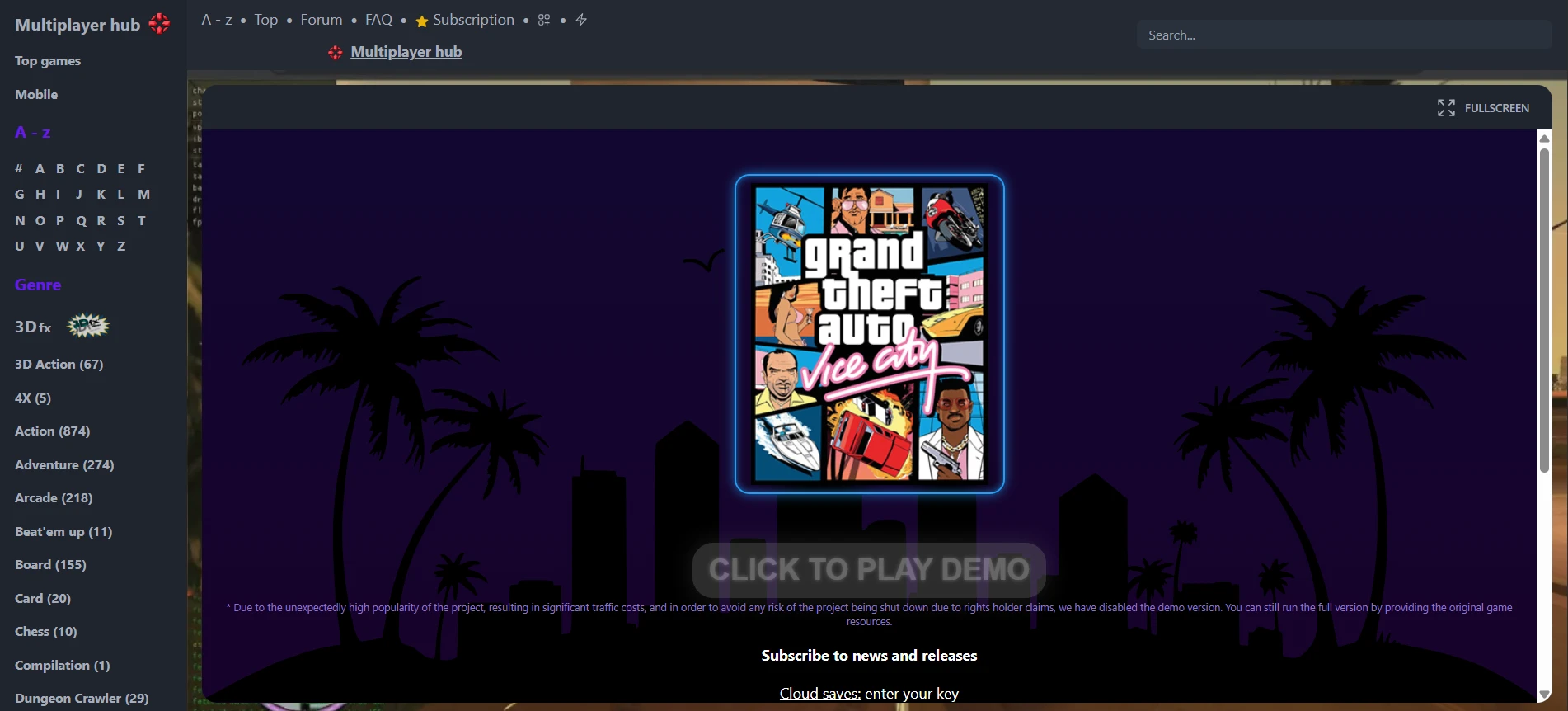This screenshot has width=1568, height=711.
Task: Browse games starting with letter M
Action: [x=143, y=195]
